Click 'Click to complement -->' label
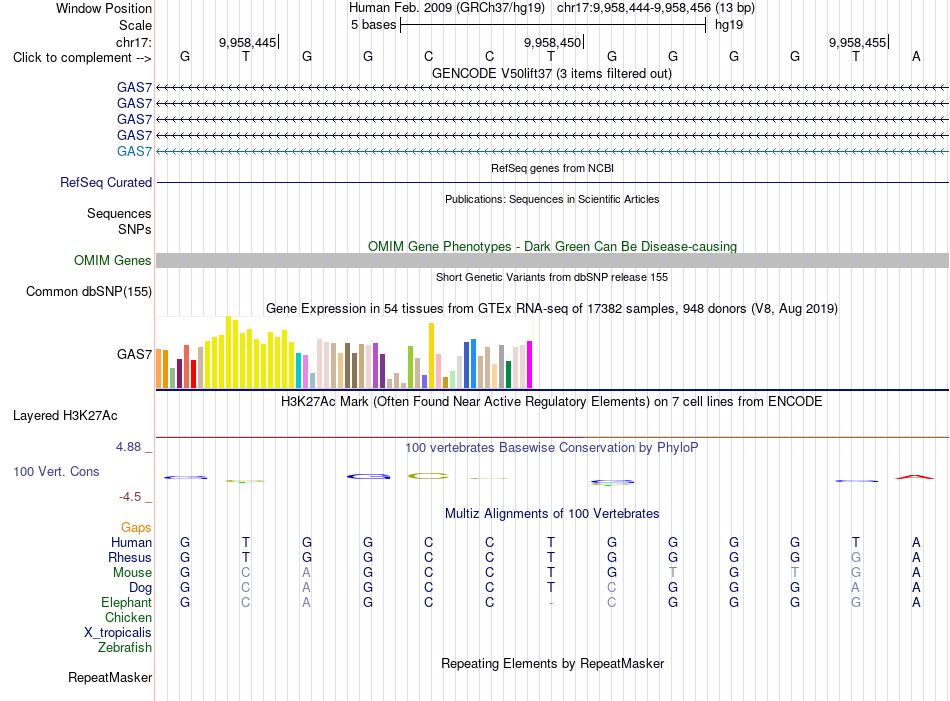 pos(82,58)
